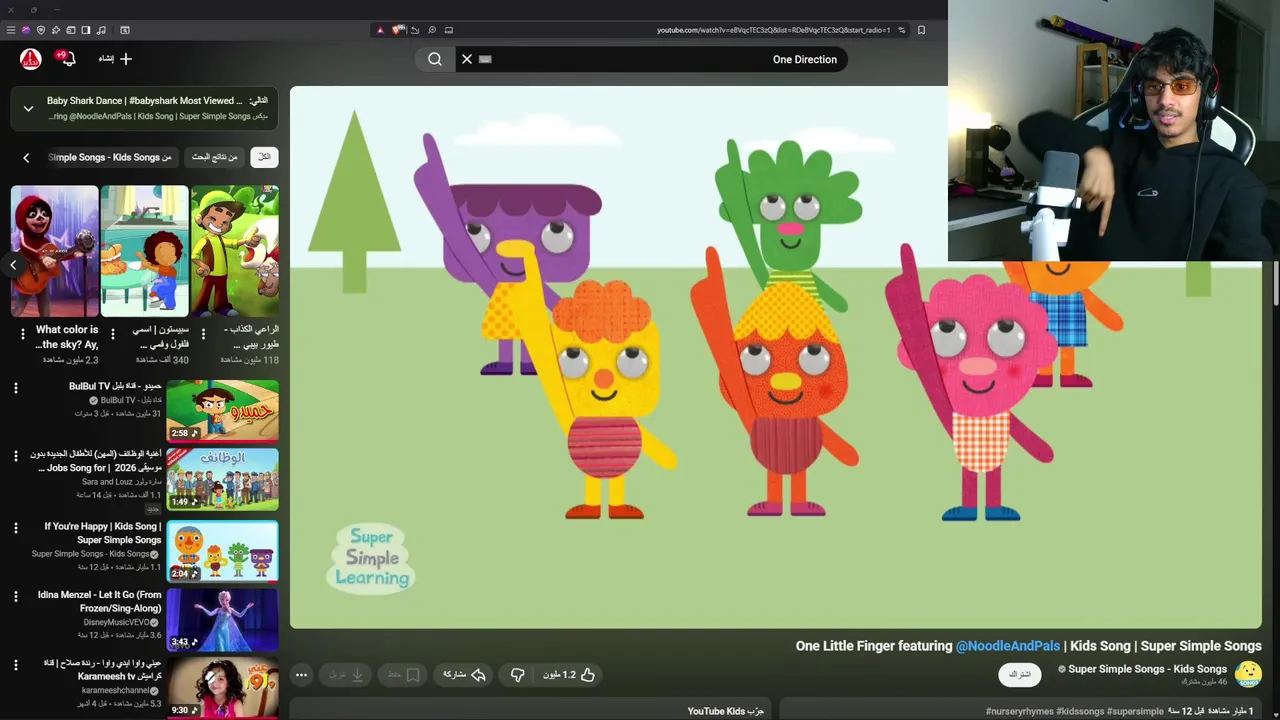The width and height of the screenshot is (1280, 720).
Task: Click the Create plus button
Action: pos(115,59)
